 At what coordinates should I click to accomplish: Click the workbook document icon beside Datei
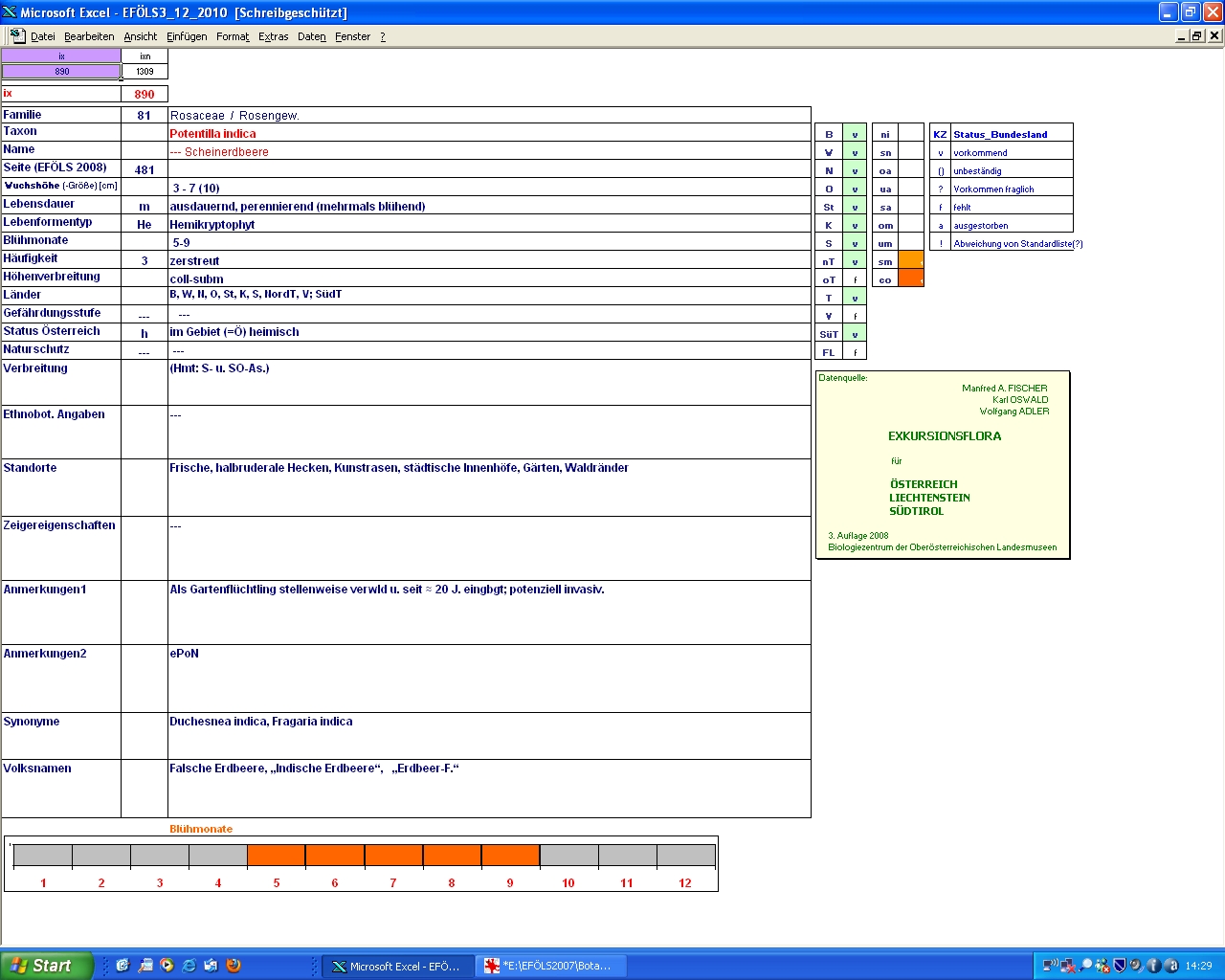click(16, 35)
